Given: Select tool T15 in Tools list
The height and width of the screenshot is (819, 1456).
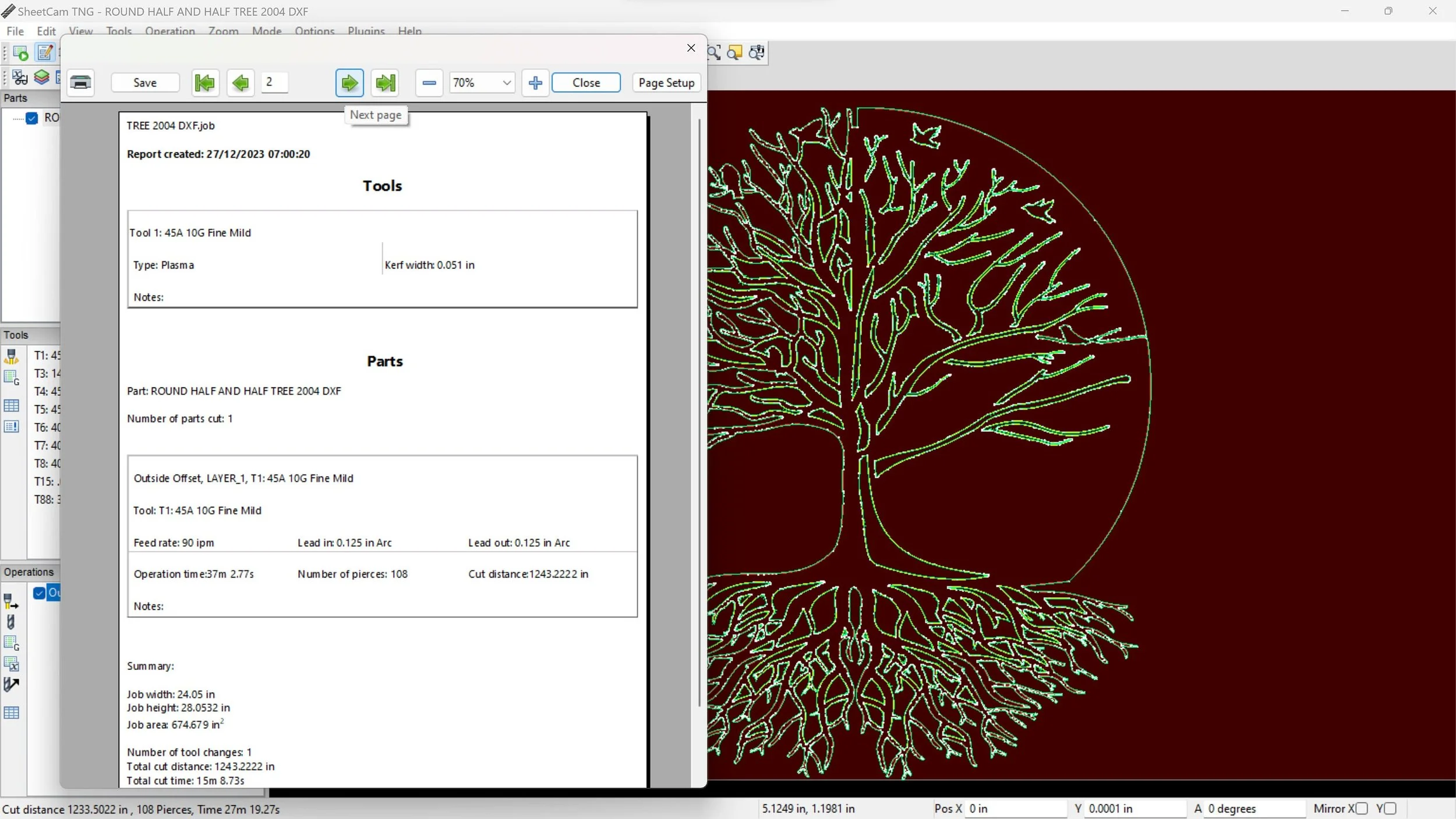Looking at the screenshot, I should coord(47,482).
